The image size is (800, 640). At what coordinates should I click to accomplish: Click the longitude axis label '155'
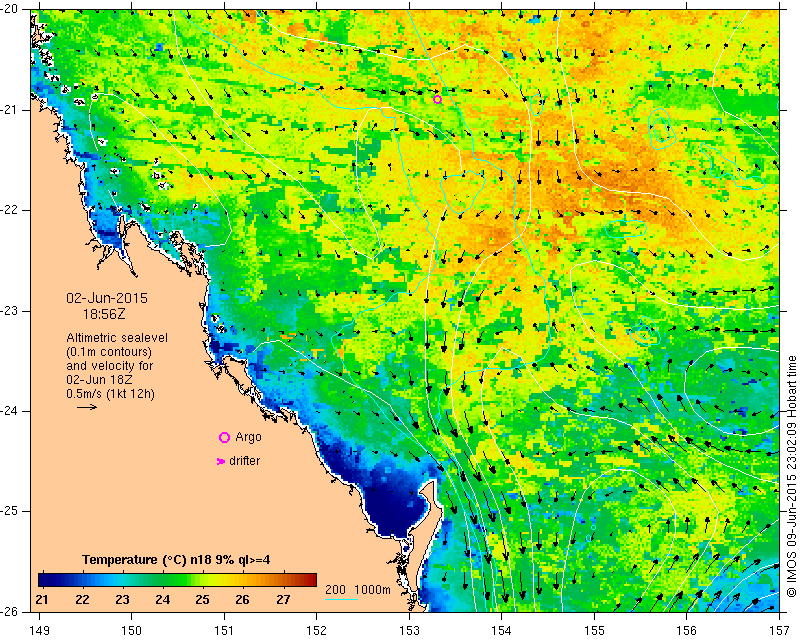point(594,631)
